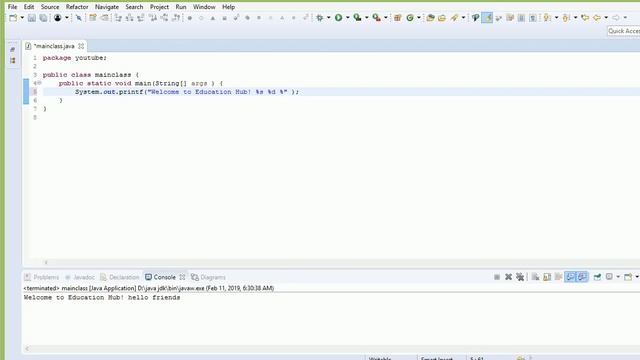The width and height of the screenshot is (640, 360).
Task: Click the Last Edit Location icon
Action: tap(585, 18)
